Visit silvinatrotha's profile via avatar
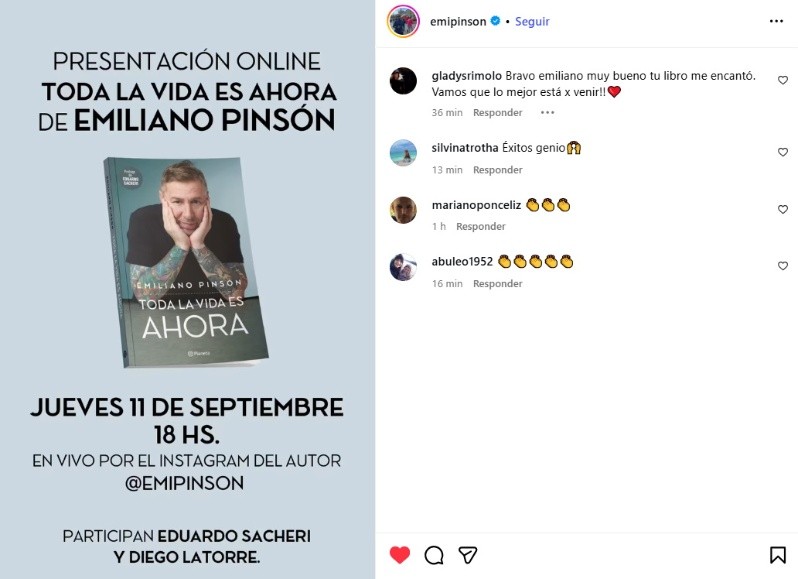 coord(403,153)
